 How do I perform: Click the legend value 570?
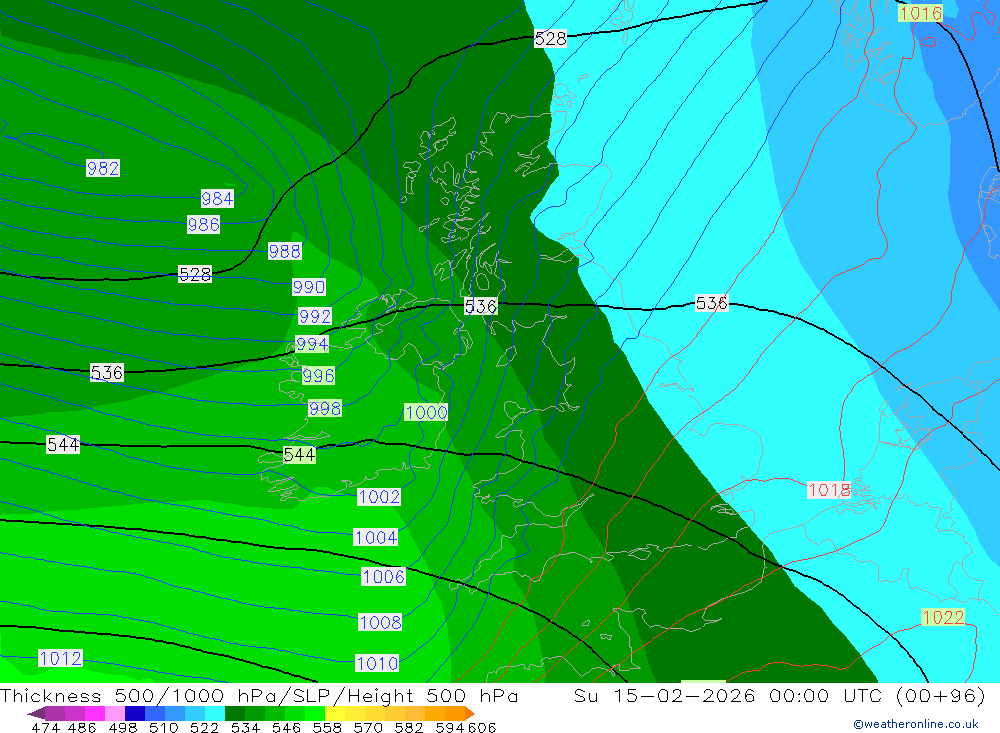pos(368,727)
